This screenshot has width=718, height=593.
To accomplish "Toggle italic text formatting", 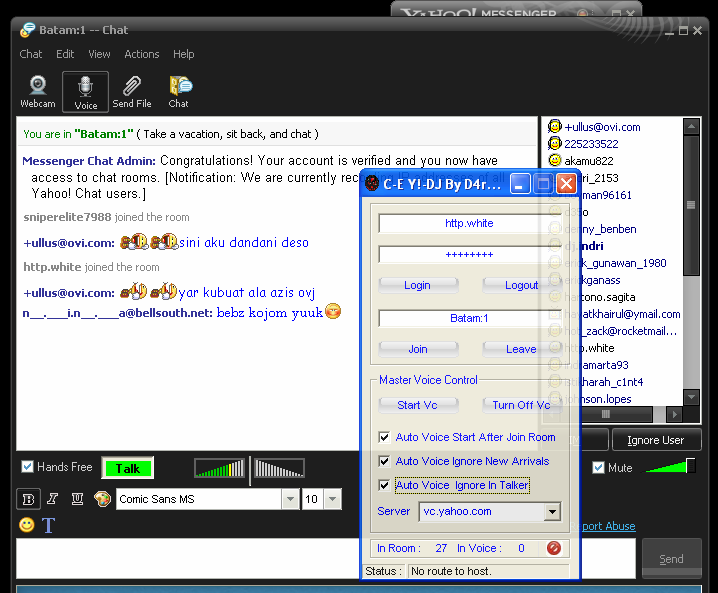I will [x=53, y=499].
